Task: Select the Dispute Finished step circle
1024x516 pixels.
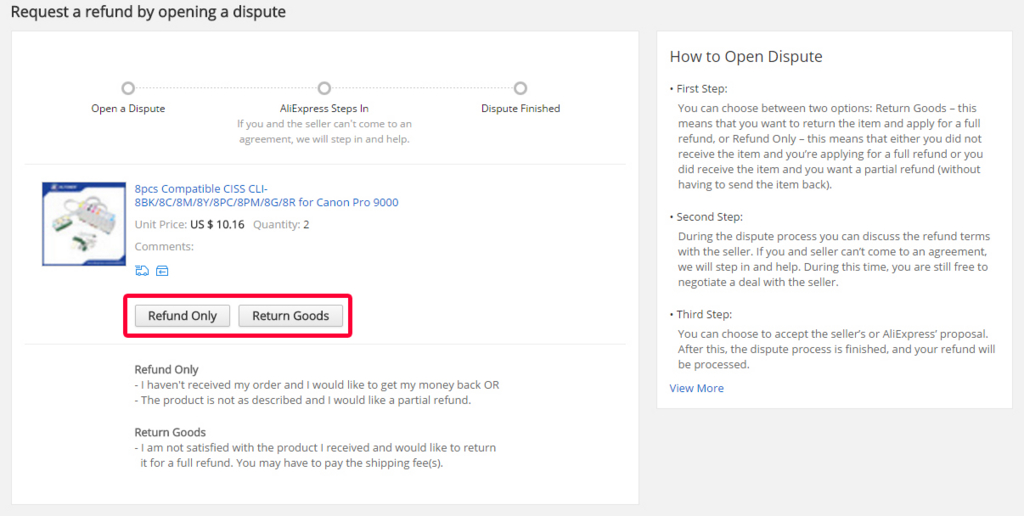Action: (x=520, y=88)
